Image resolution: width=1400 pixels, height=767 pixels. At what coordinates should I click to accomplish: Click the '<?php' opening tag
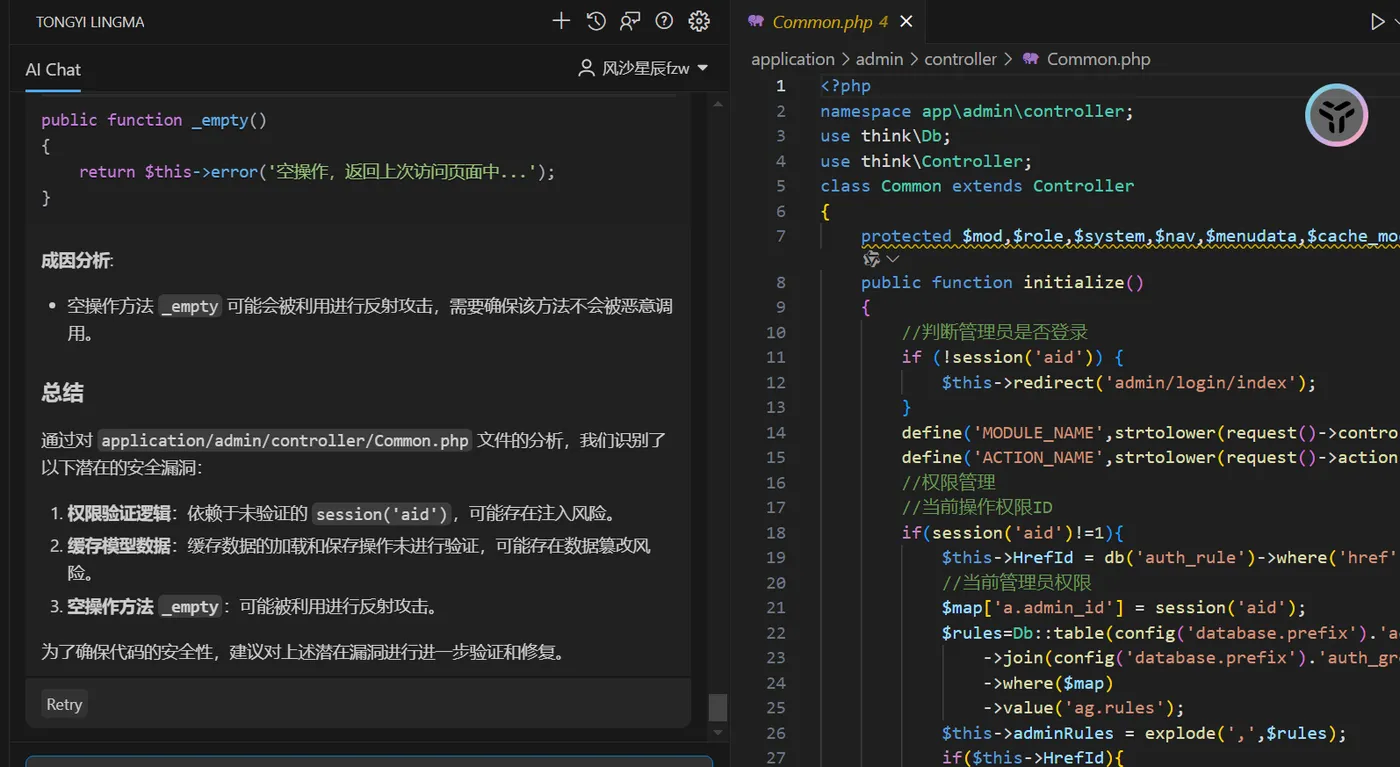tap(845, 86)
